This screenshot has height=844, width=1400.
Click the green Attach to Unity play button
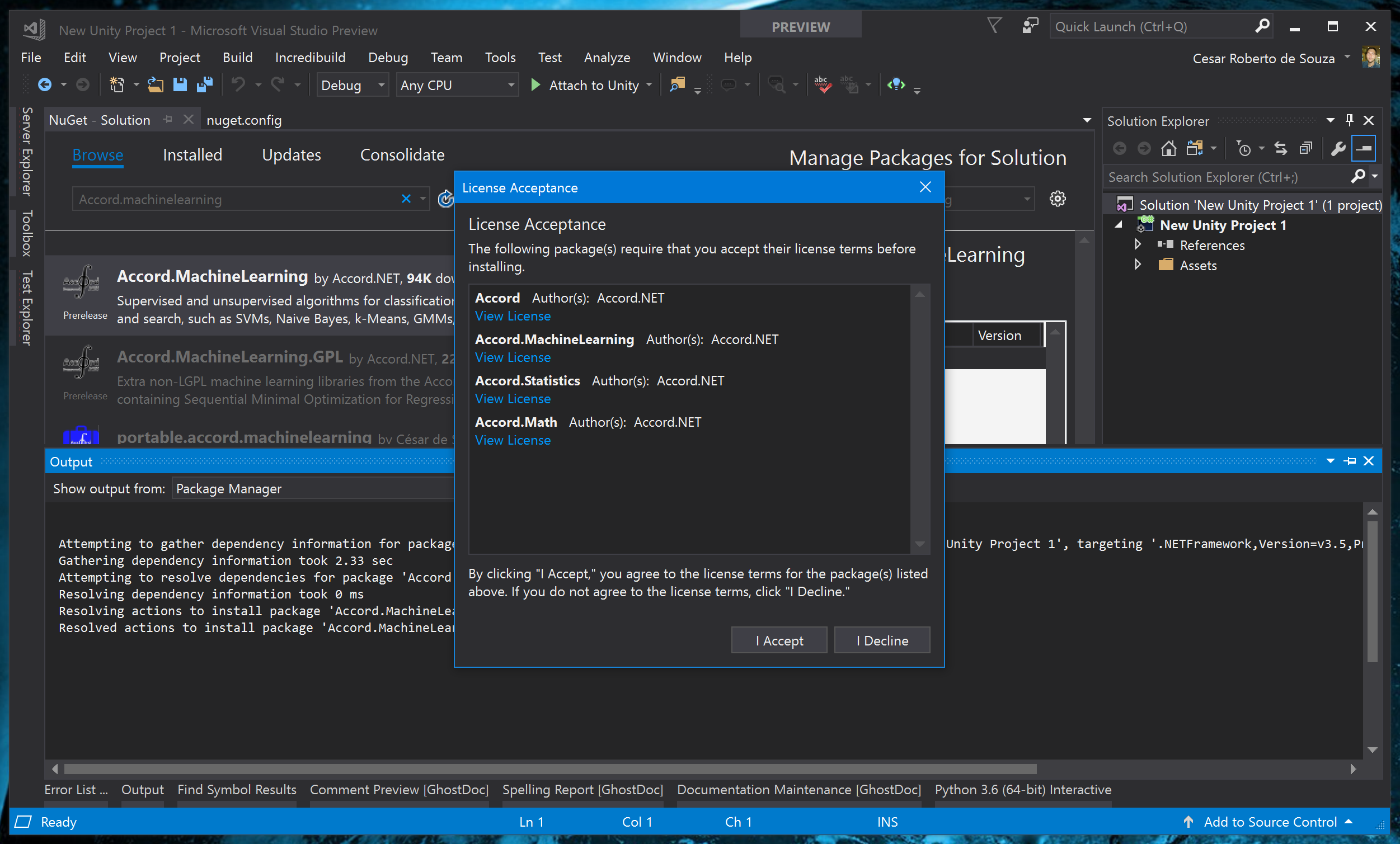tap(535, 85)
